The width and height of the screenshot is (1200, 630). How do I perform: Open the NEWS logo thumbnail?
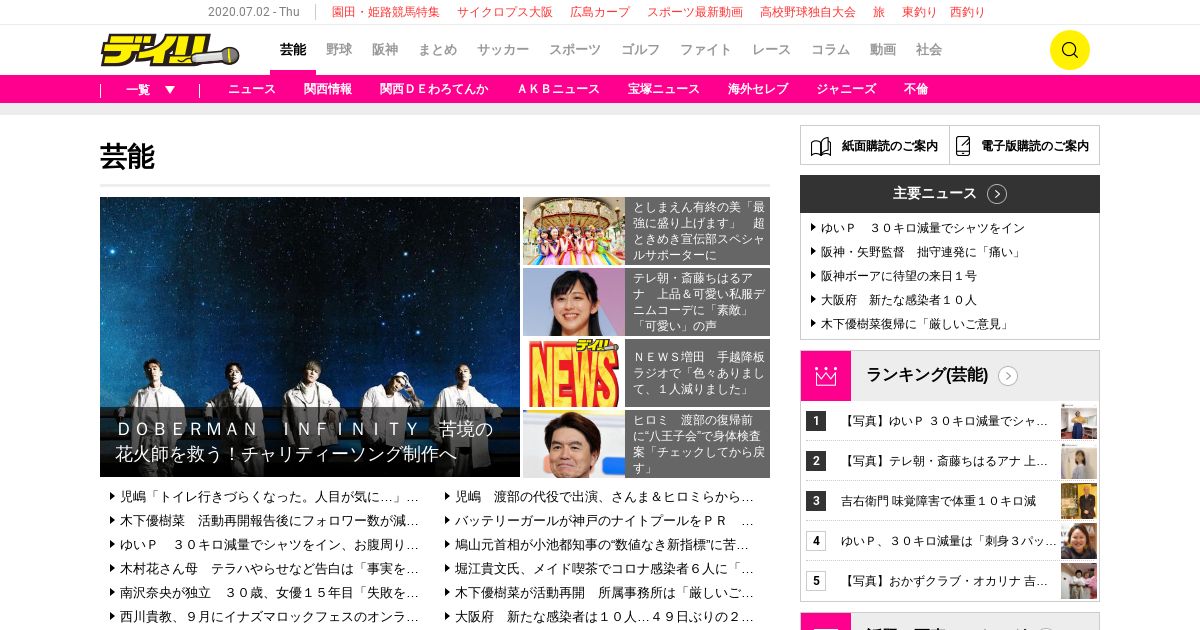tap(574, 373)
